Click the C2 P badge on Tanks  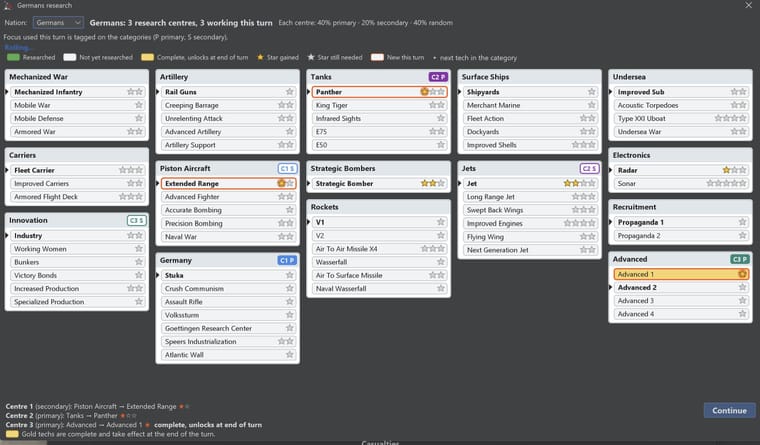[438, 77]
